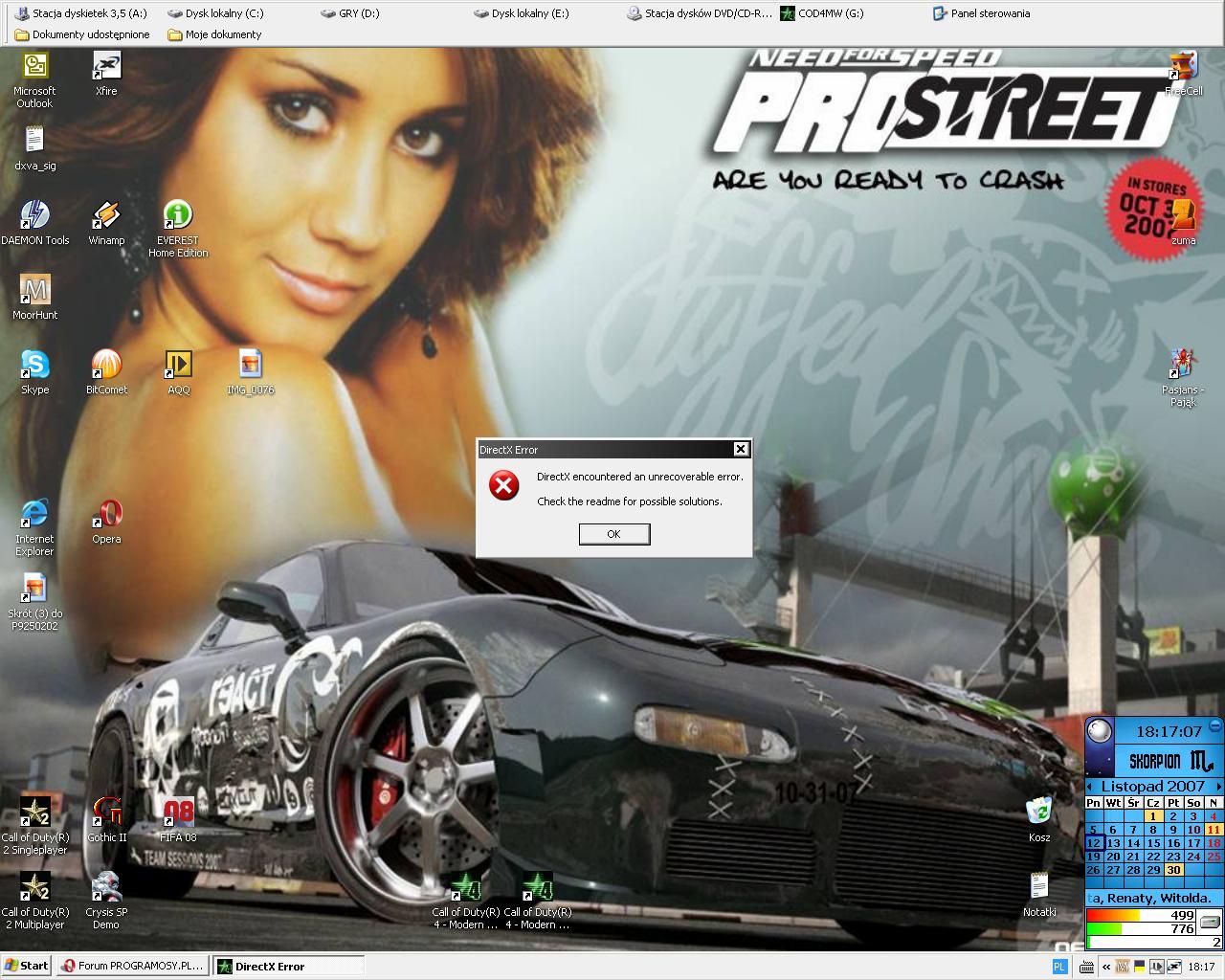Click the SKORPION zodiac sign label
Viewport: 1225px width, 980px height.
click(x=1154, y=761)
